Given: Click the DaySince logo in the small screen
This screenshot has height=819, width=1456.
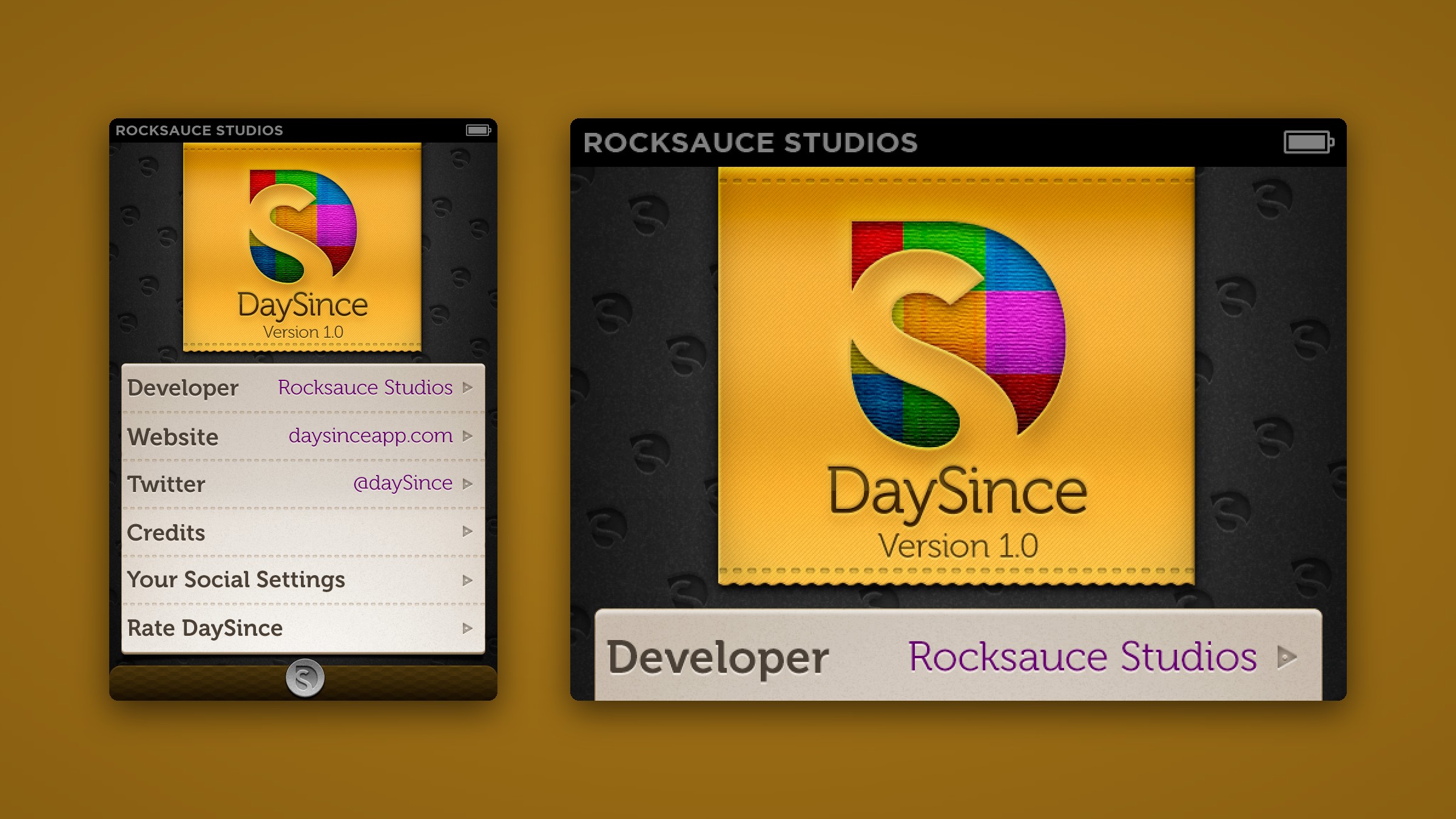Looking at the screenshot, I should [x=303, y=226].
